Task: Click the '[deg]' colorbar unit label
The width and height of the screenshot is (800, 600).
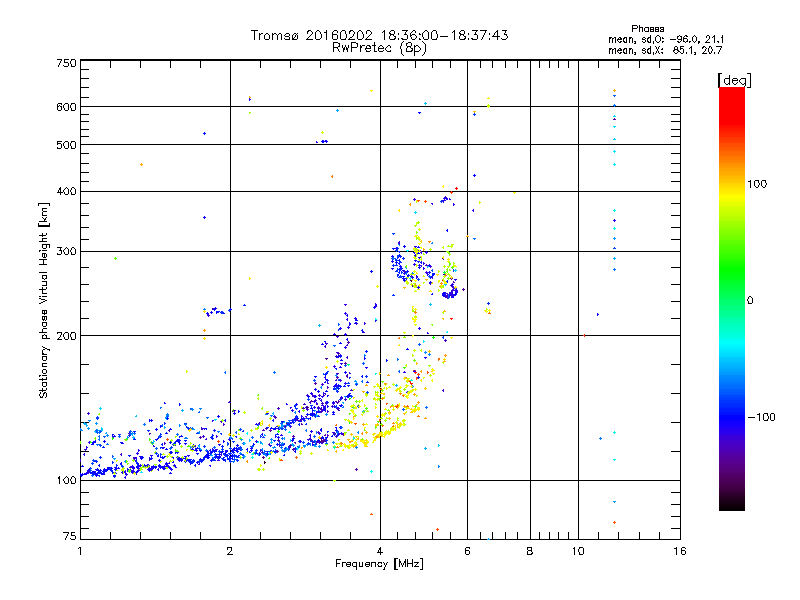Action: [x=734, y=80]
